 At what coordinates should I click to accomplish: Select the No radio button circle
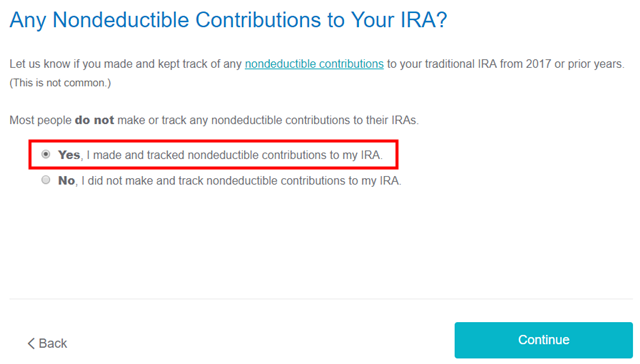46,180
